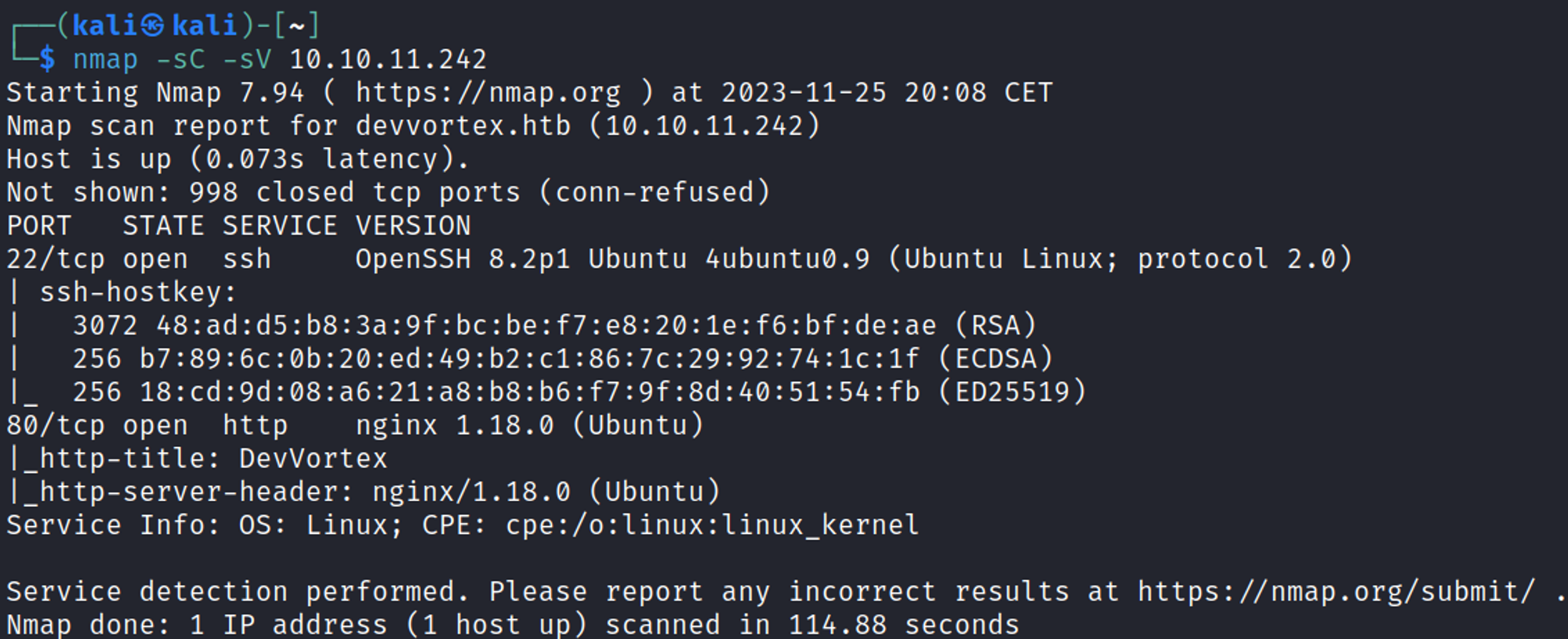The image size is (1568, 639).
Task: Open the https://nmap.org link
Action: [488, 93]
